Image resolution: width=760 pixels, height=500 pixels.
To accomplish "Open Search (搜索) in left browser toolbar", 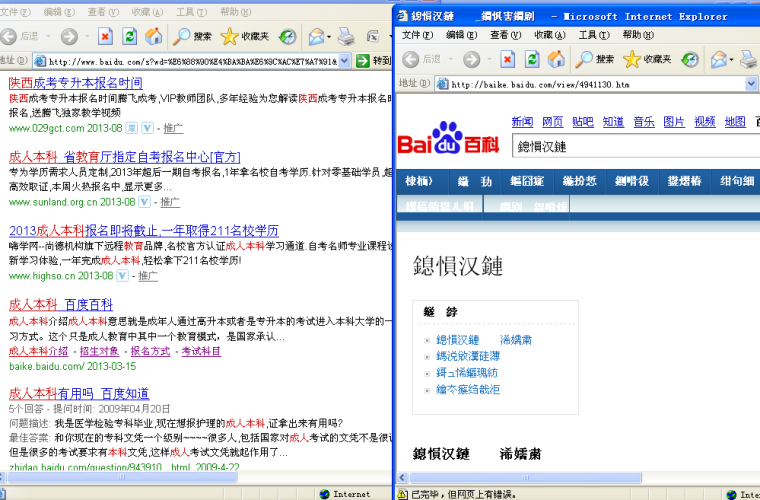I will [x=192, y=36].
